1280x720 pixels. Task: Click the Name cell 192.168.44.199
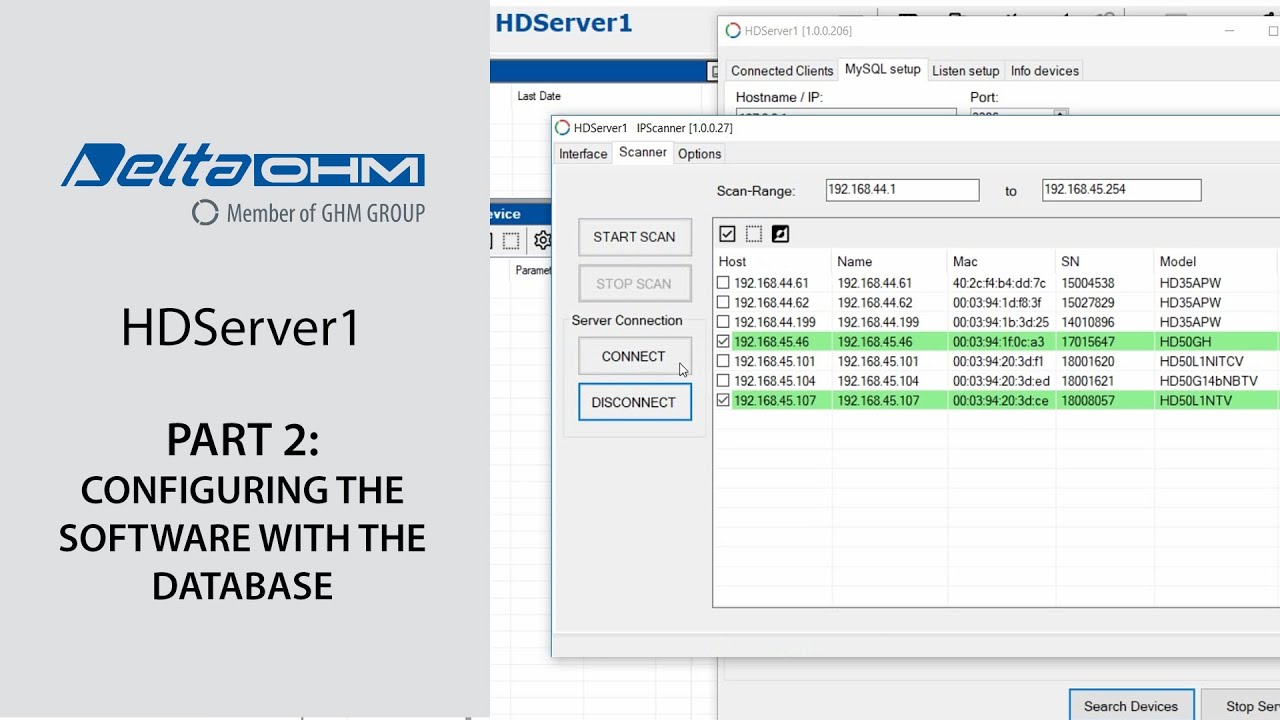click(878, 322)
